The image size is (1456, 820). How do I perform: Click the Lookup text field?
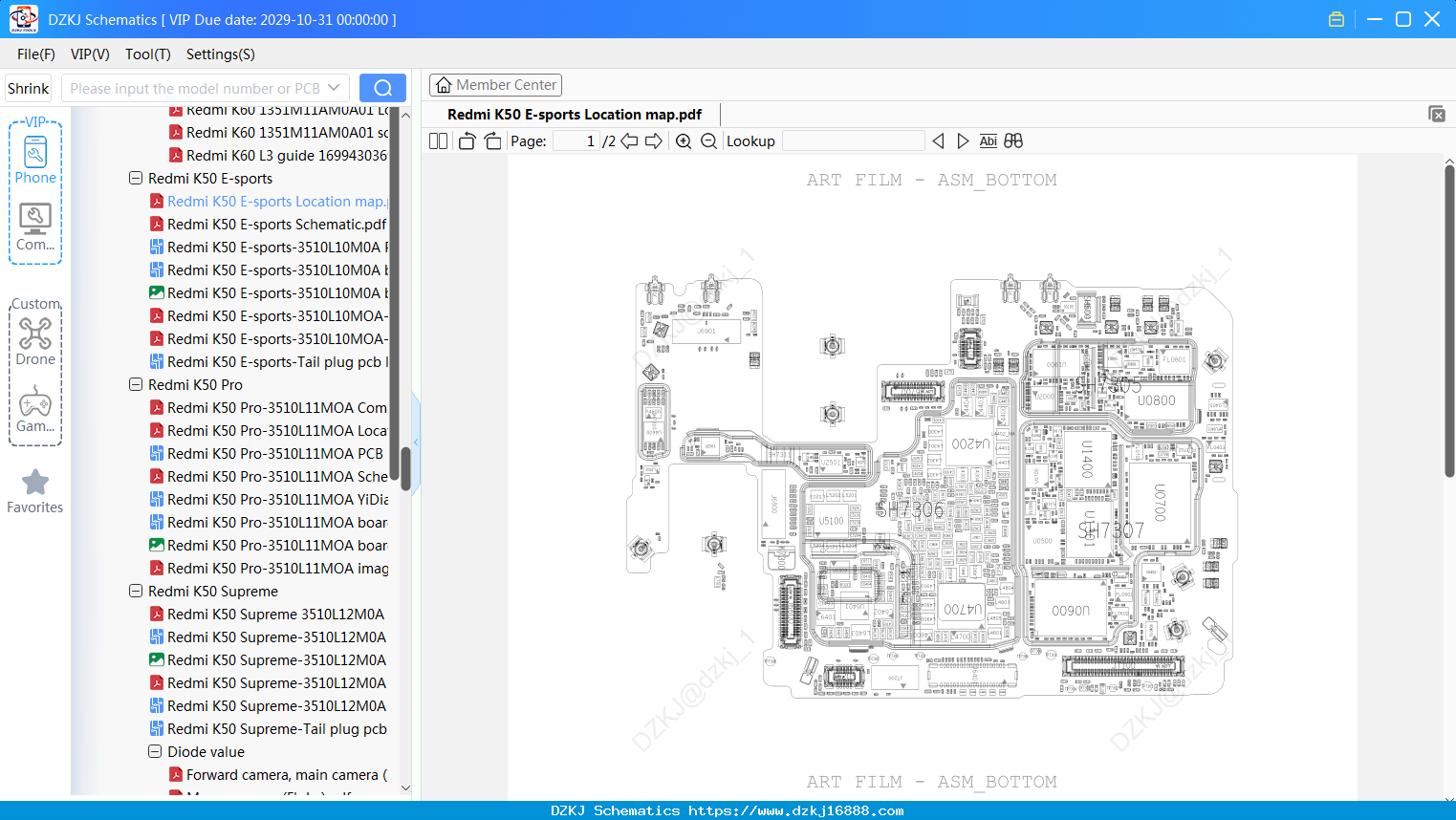click(x=854, y=141)
